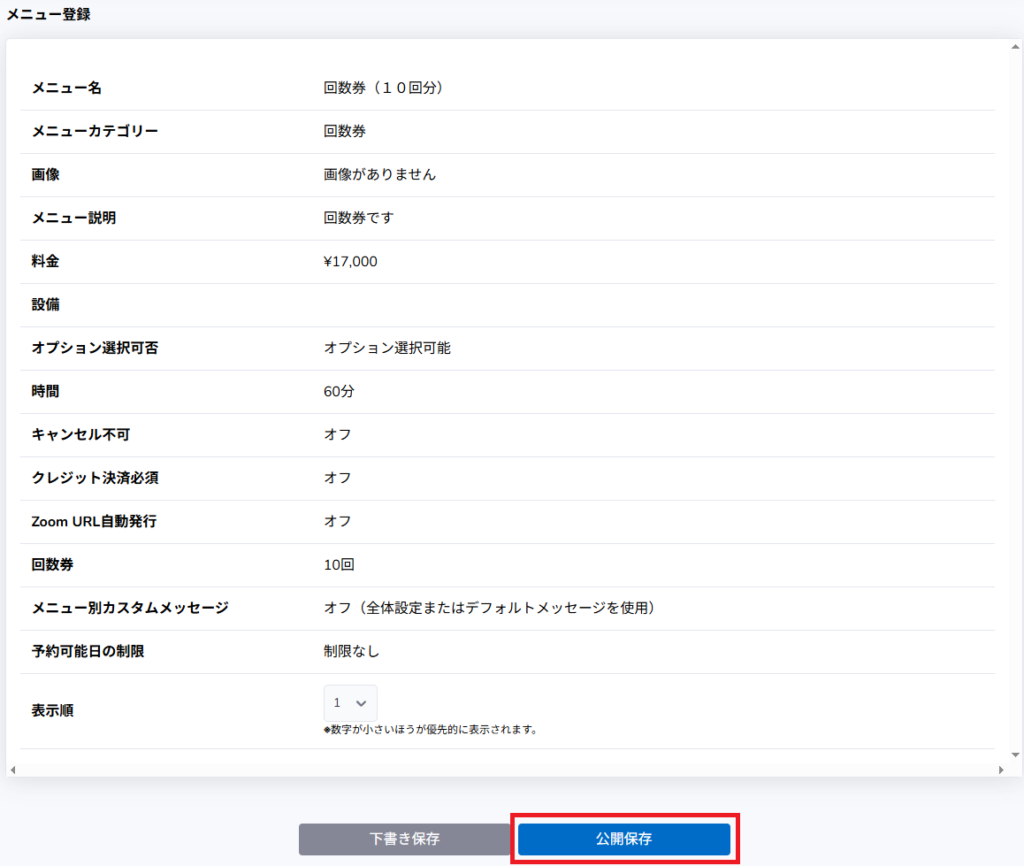This screenshot has height=866, width=1024.
Task: Click the オプション選択可能 value
Action: coord(387,348)
